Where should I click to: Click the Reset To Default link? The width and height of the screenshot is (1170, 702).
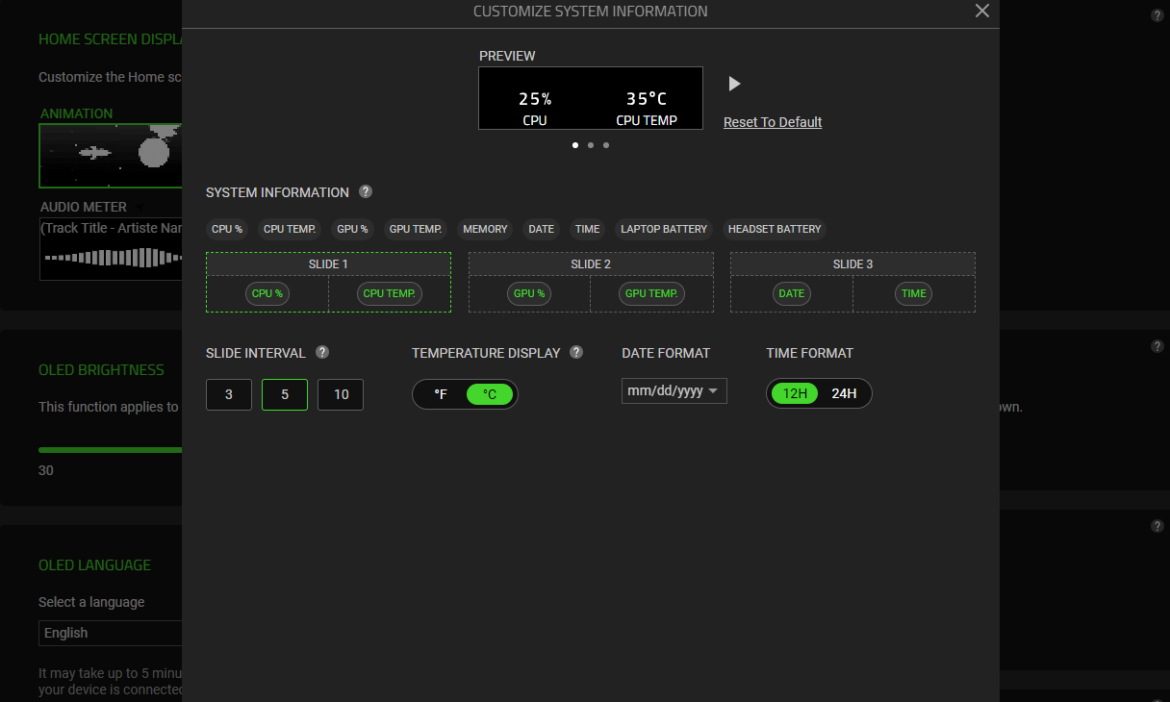pyautogui.click(x=772, y=122)
